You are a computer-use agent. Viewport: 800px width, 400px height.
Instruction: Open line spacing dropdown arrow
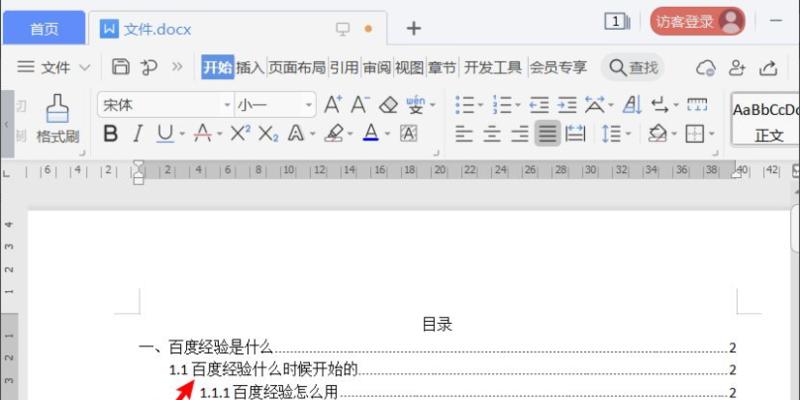tap(628, 135)
